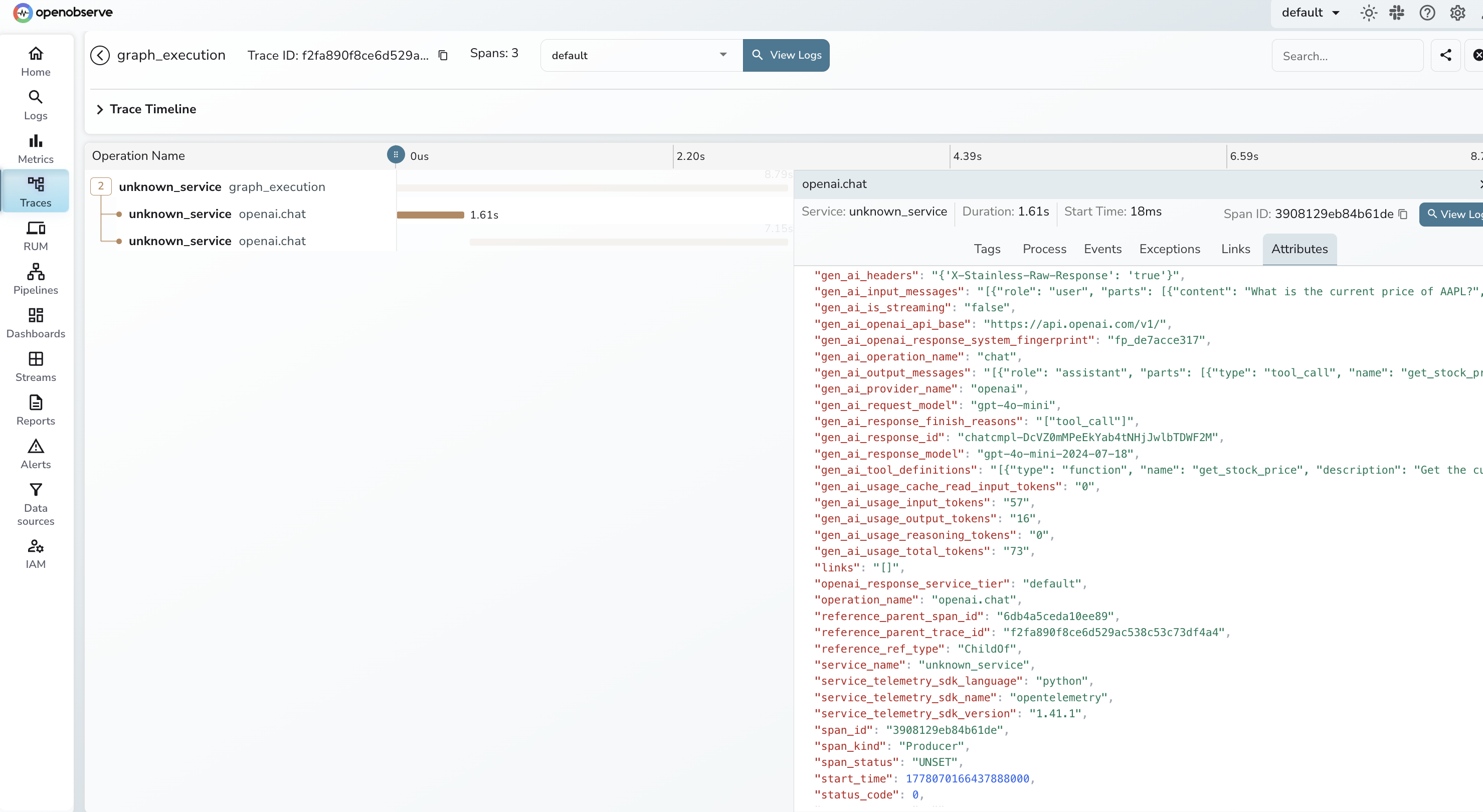Share the trace link
This screenshot has height=812, width=1483.
[1445, 55]
